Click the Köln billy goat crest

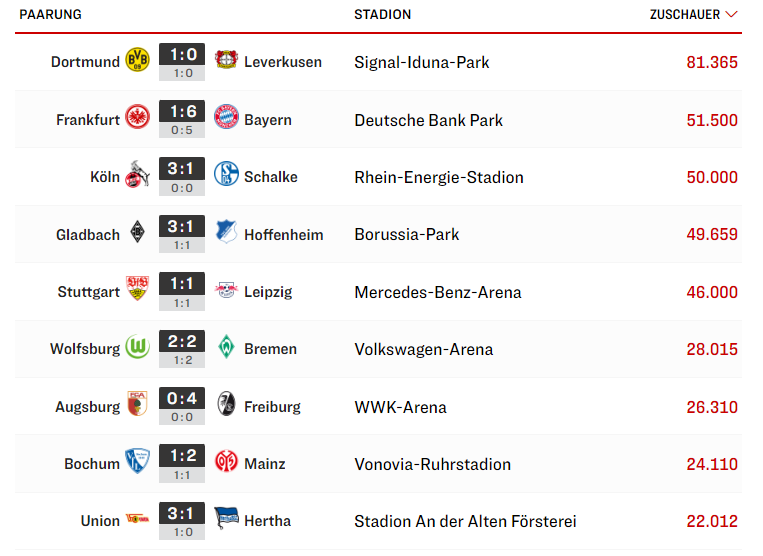tap(138, 175)
